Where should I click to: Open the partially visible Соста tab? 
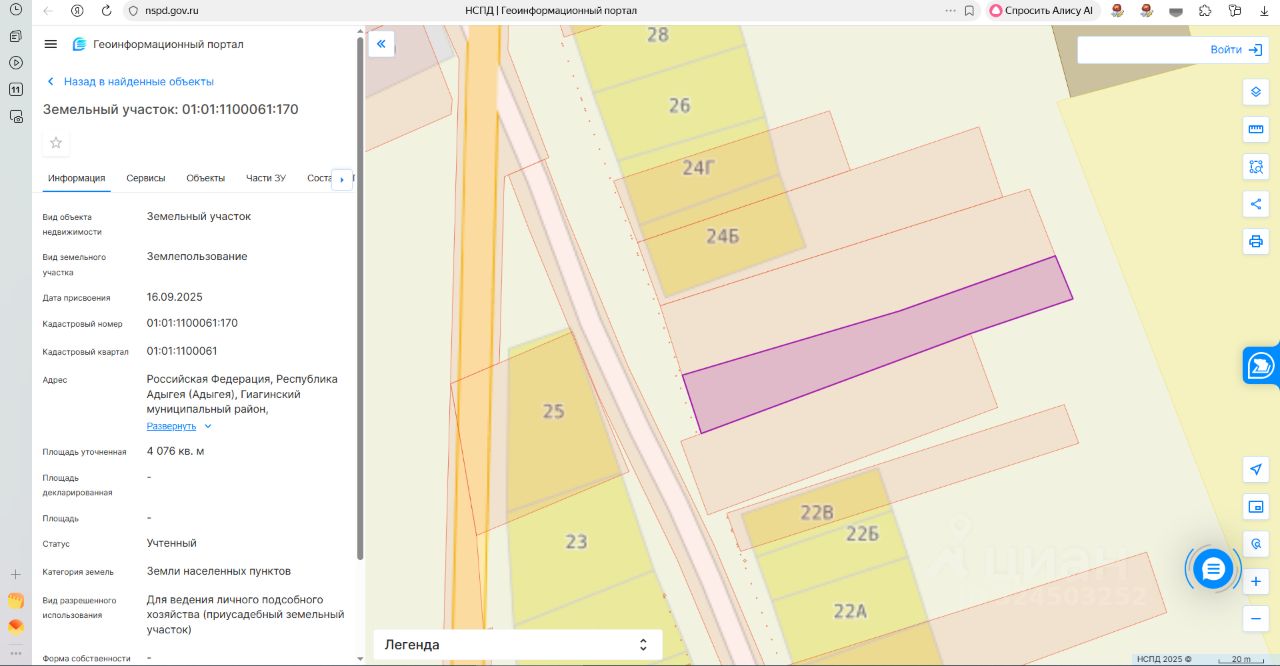[318, 178]
